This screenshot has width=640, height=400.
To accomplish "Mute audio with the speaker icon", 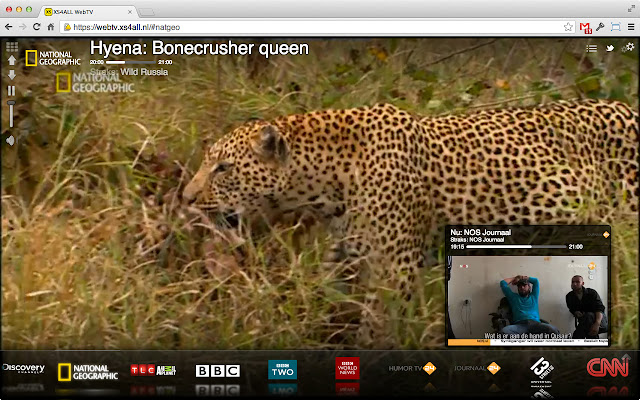I will pos(11,140).
